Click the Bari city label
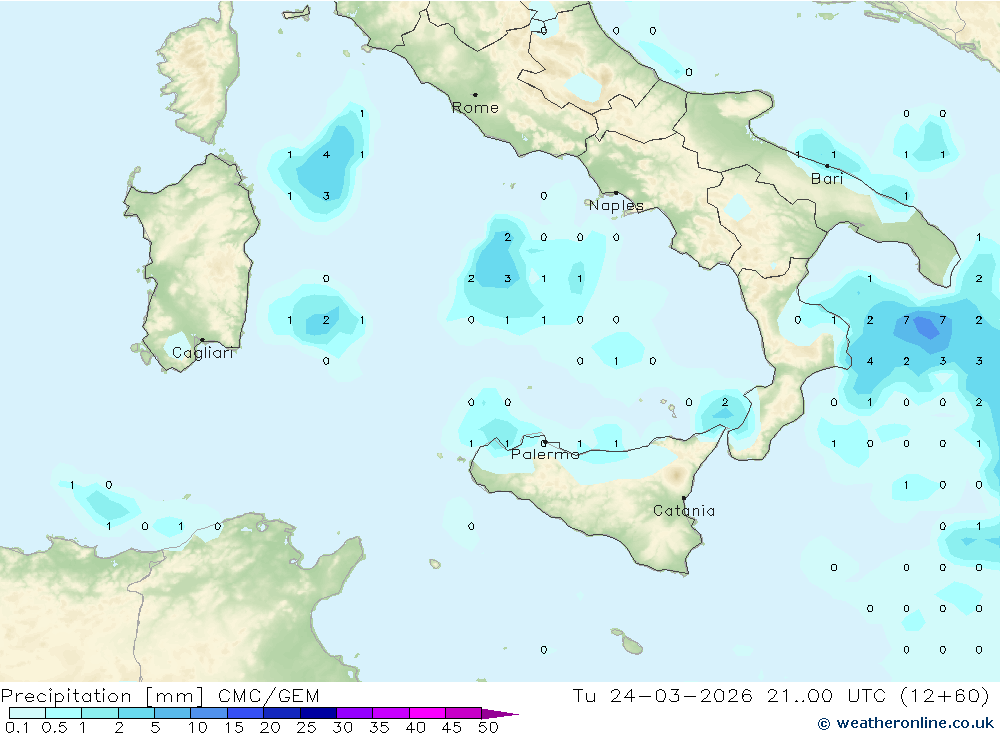The image size is (1000, 733). pos(827,179)
